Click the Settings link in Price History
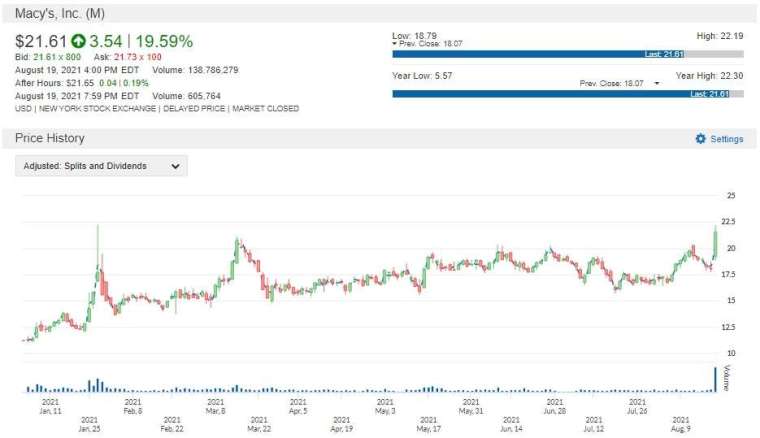This screenshot has width=760, height=438. click(727, 139)
